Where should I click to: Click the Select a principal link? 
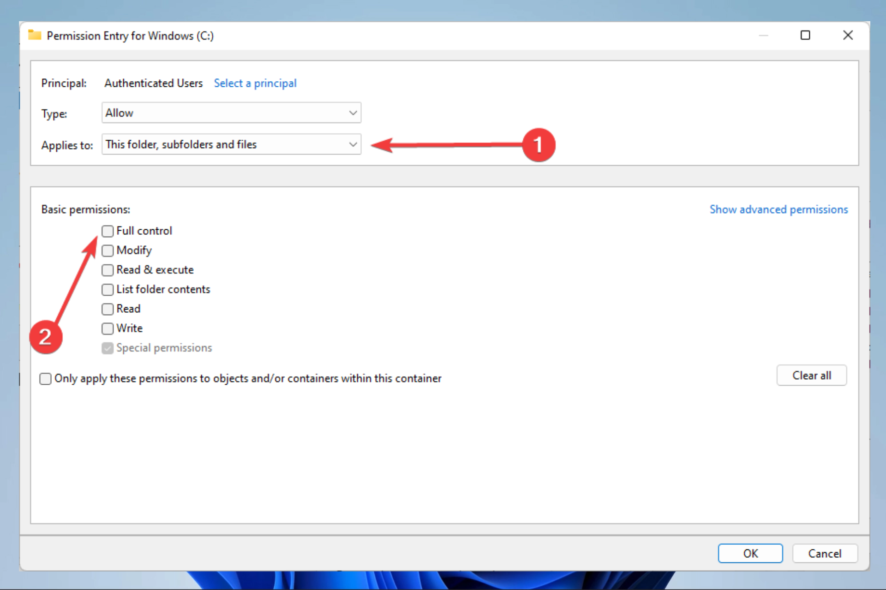click(x=255, y=83)
